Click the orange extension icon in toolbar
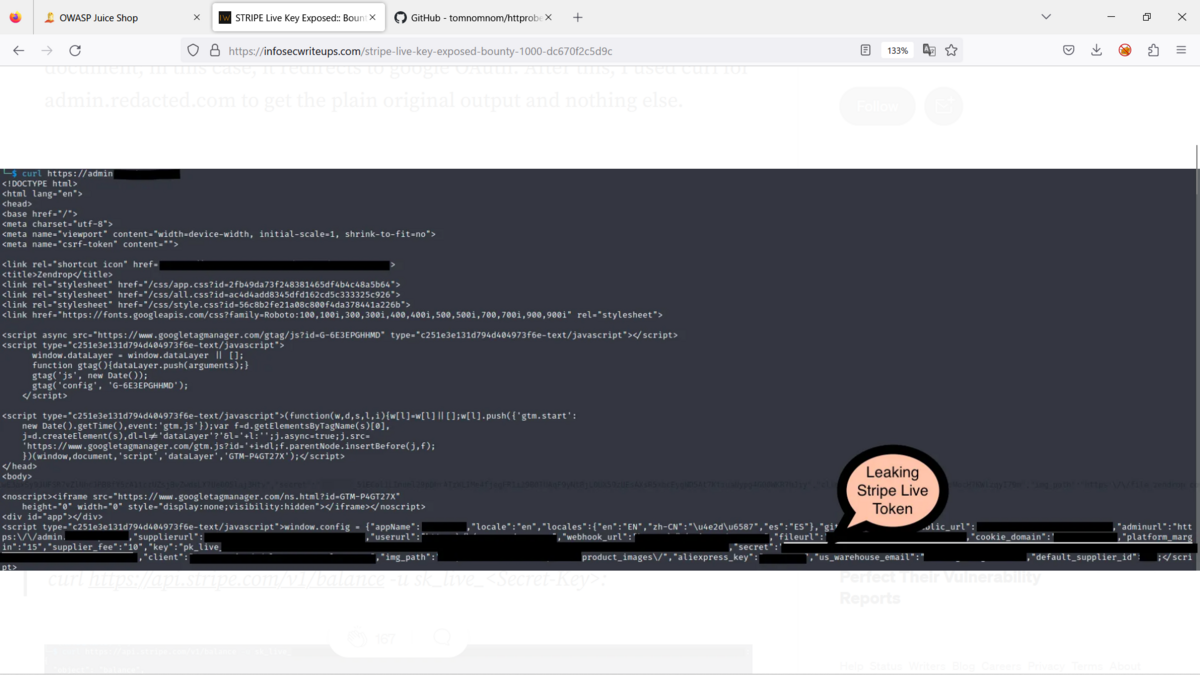This screenshot has height=675, width=1200. pyautogui.click(x=1125, y=50)
